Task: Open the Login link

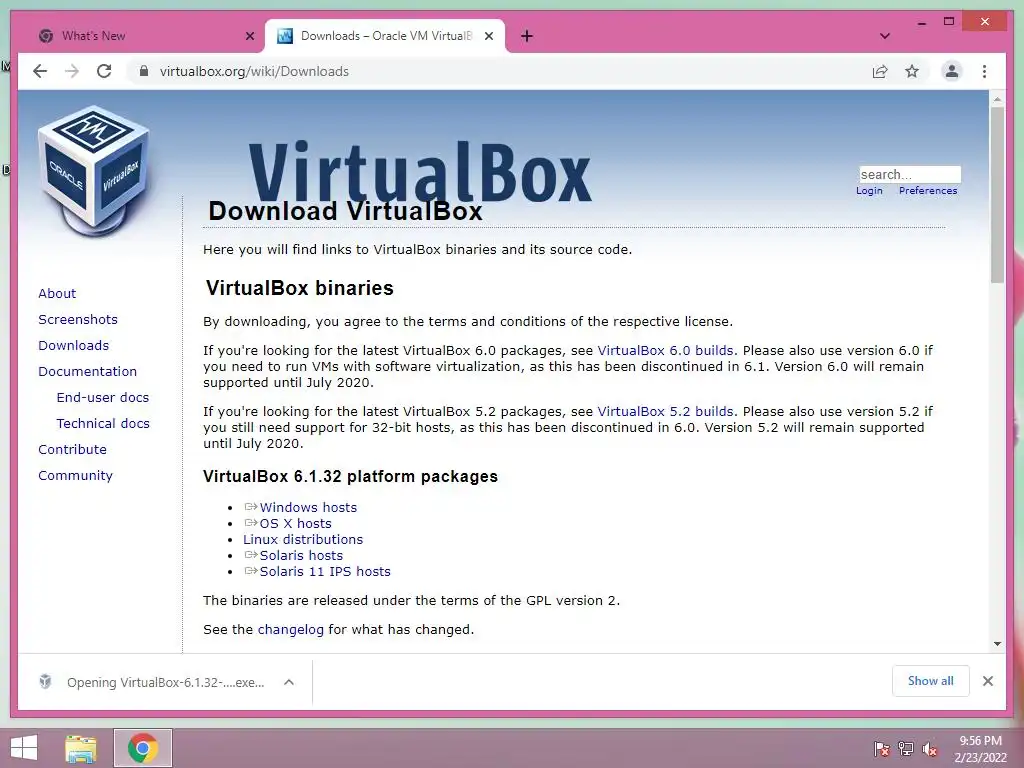Action: 869,191
